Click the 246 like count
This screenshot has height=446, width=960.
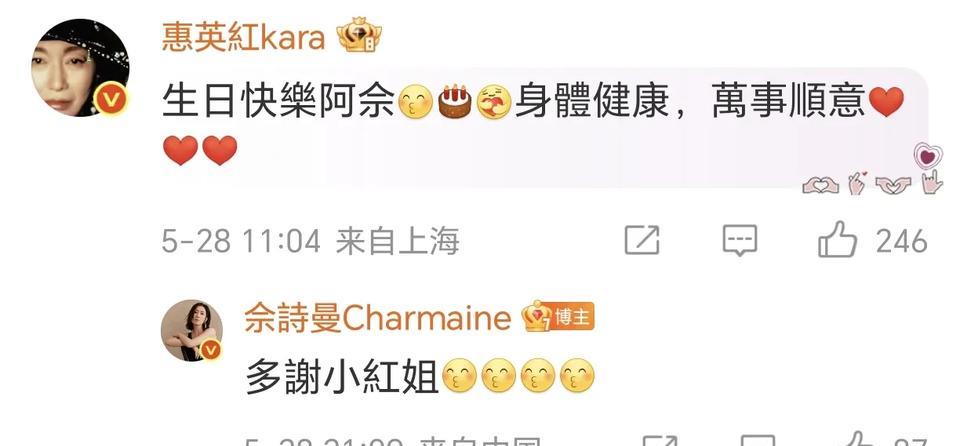(901, 241)
